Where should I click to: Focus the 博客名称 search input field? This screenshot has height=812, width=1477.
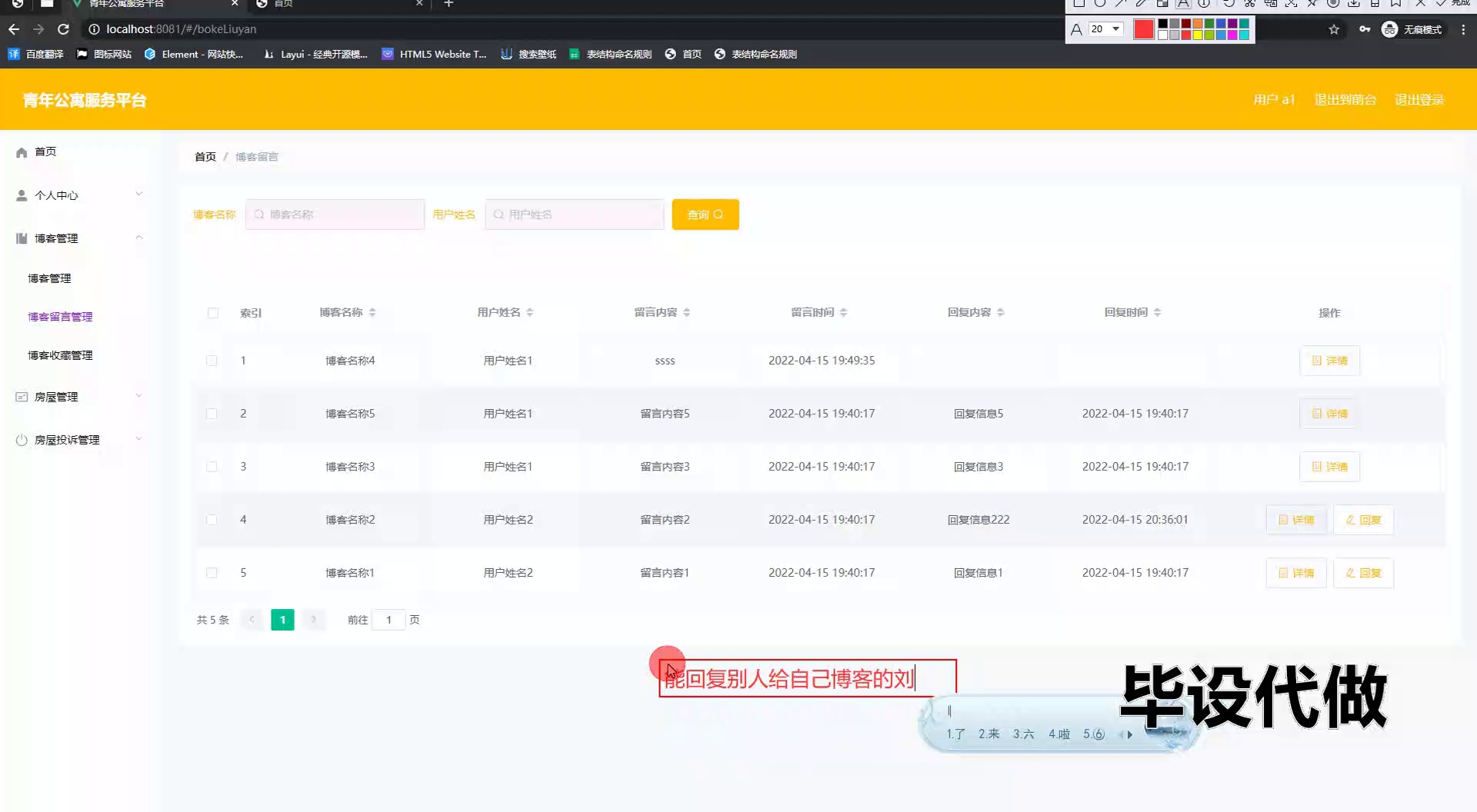[x=335, y=215]
